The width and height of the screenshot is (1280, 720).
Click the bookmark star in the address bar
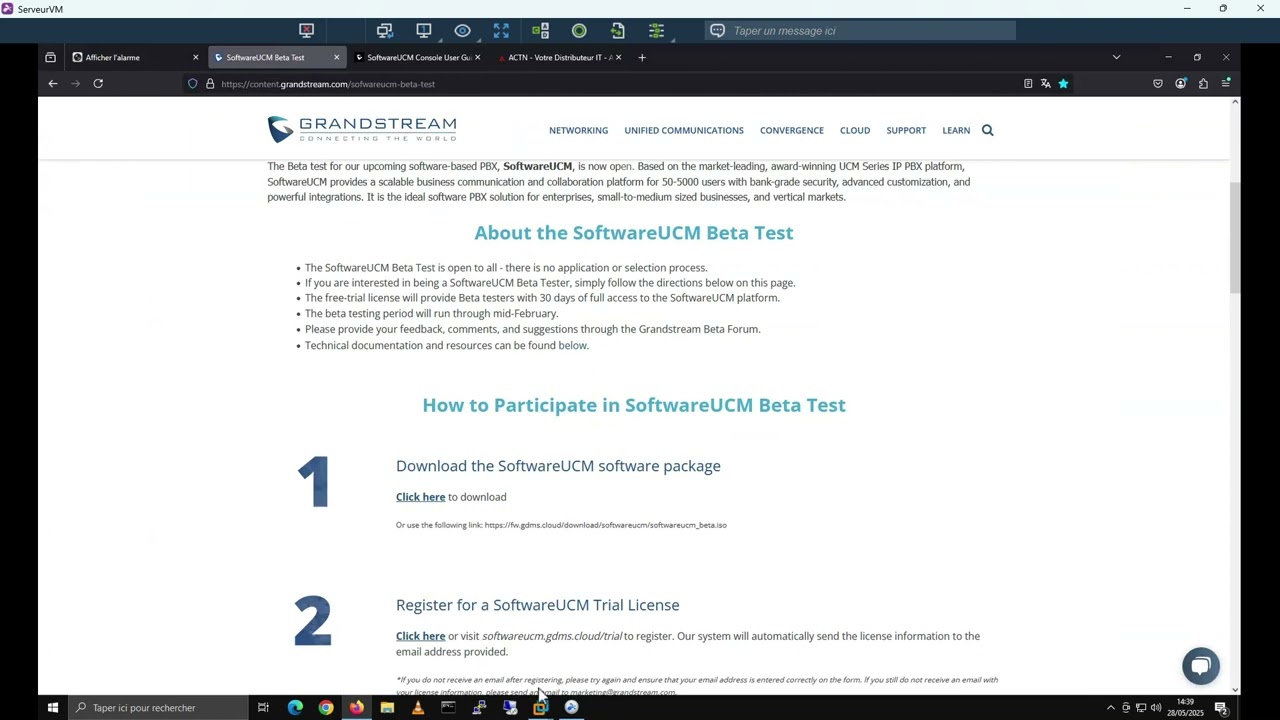pos(1063,84)
